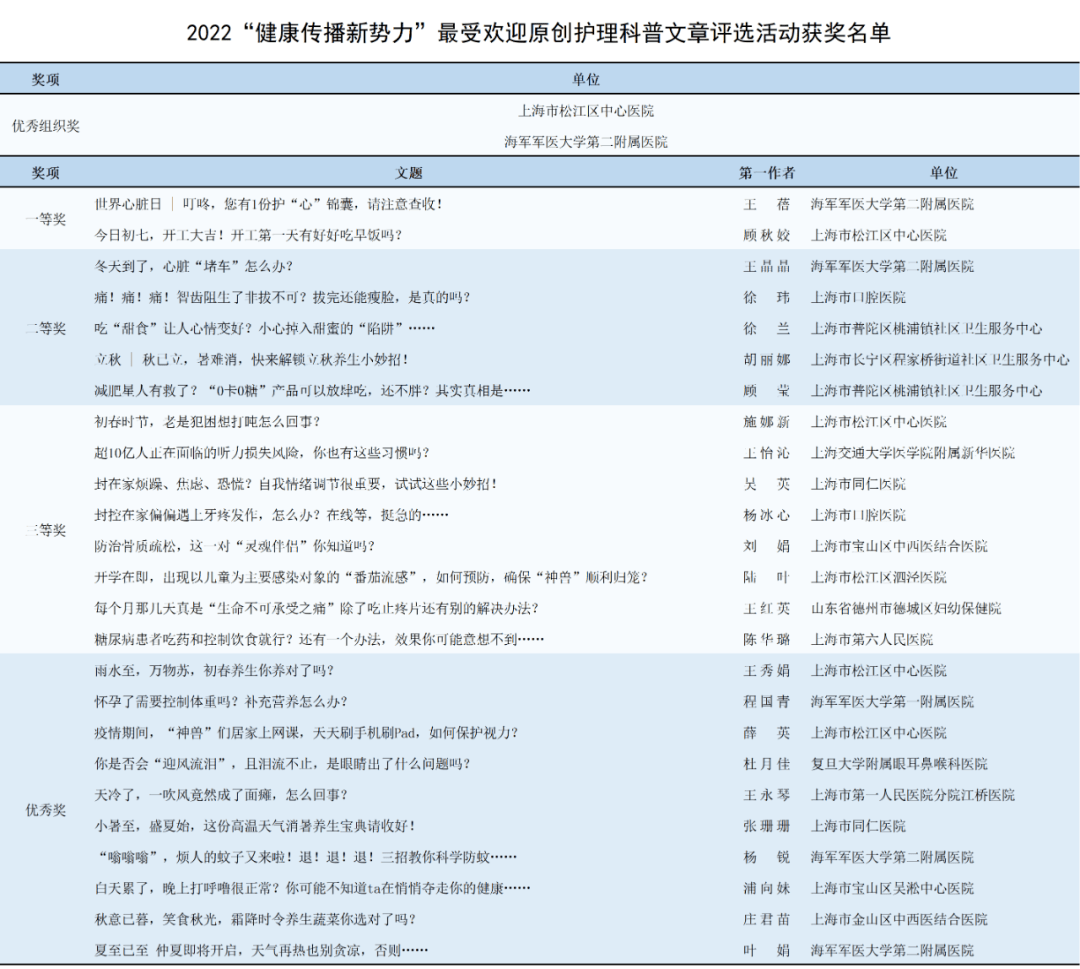Click unit '上海市金山区中西医结合医院'

click(x=899, y=919)
